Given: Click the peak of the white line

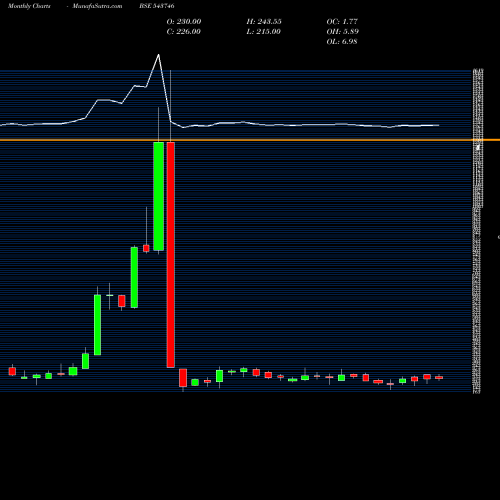Looking at the screenshot, I should click(x=159, y=54).
